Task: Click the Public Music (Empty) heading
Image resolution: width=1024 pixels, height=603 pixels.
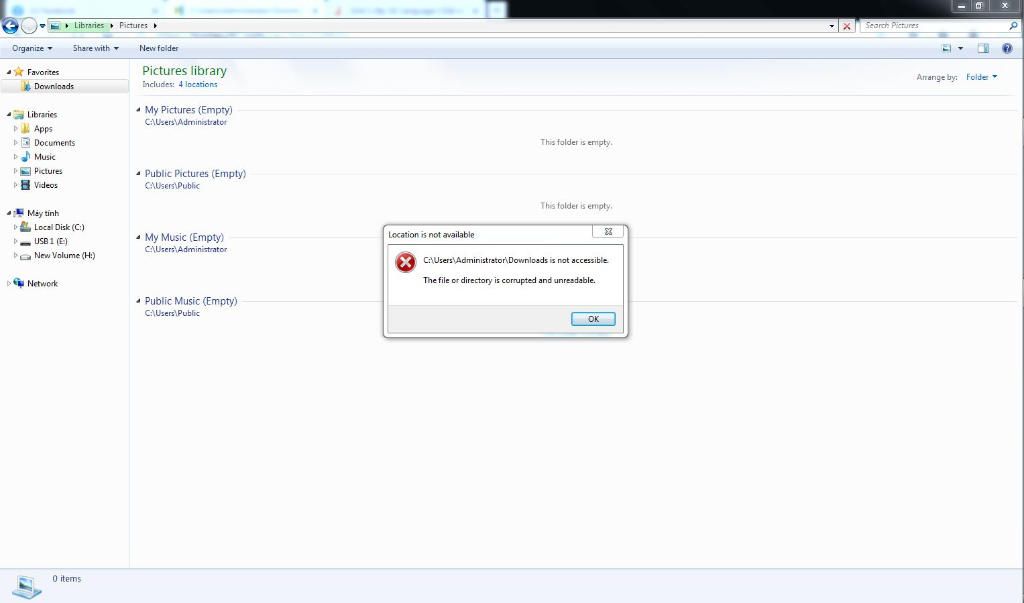Action: [x=191, y=301]
